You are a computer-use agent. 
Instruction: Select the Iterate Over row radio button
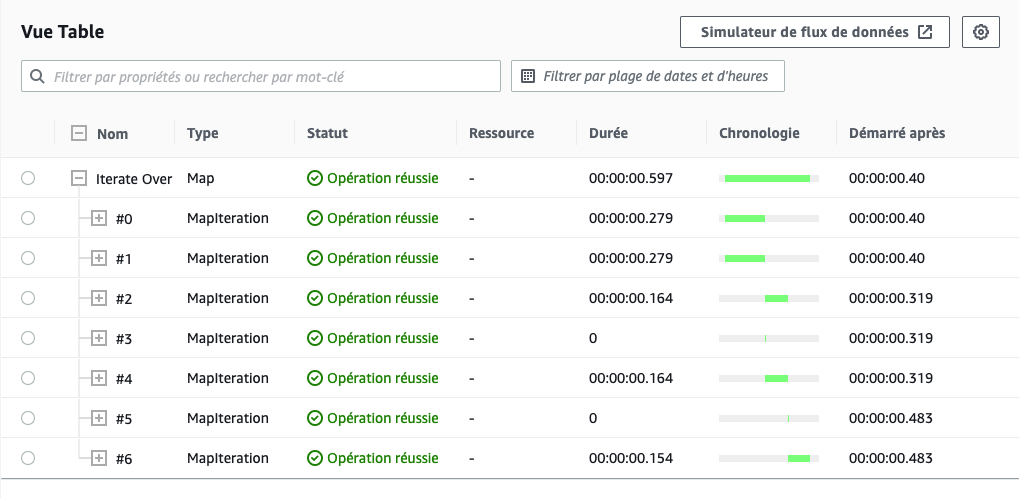(x=28, y=178)
